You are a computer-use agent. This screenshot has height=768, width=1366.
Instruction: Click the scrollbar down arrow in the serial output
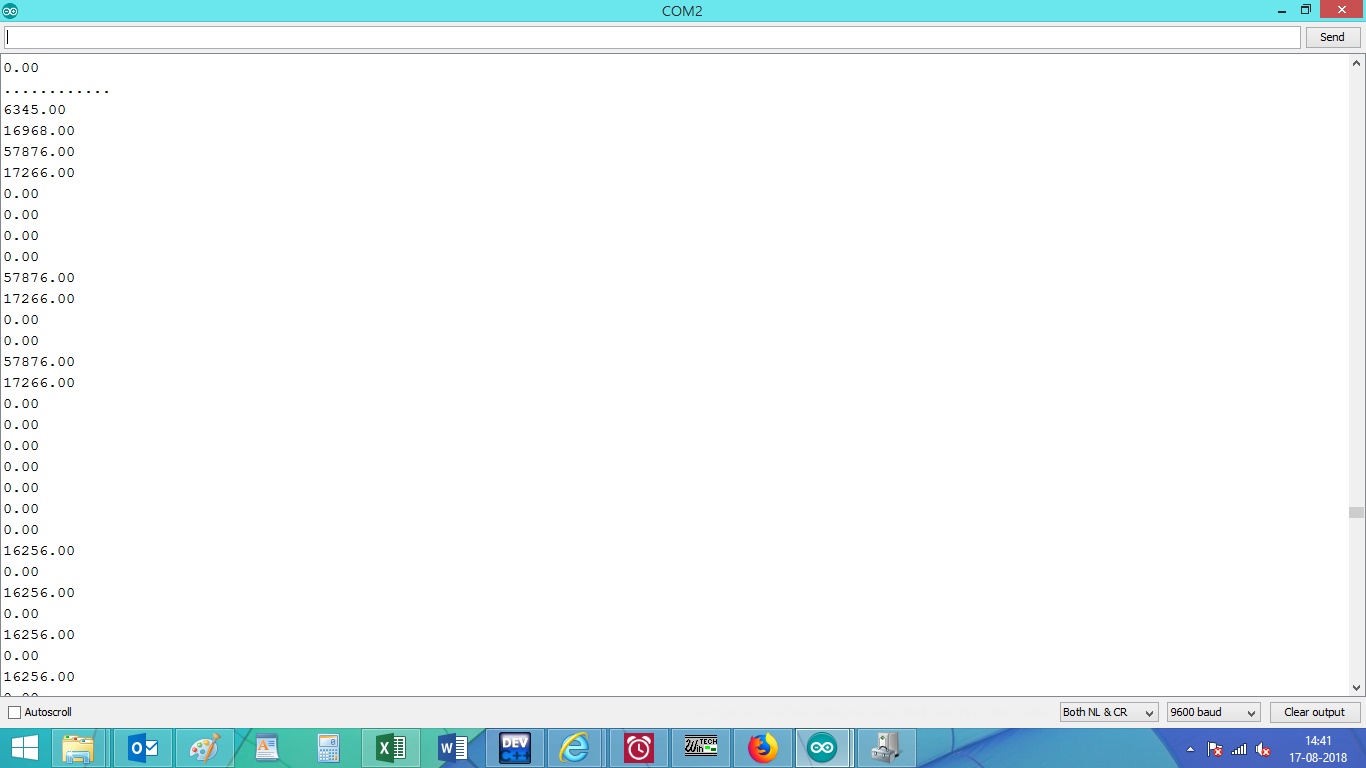(x=1356, y=687)
